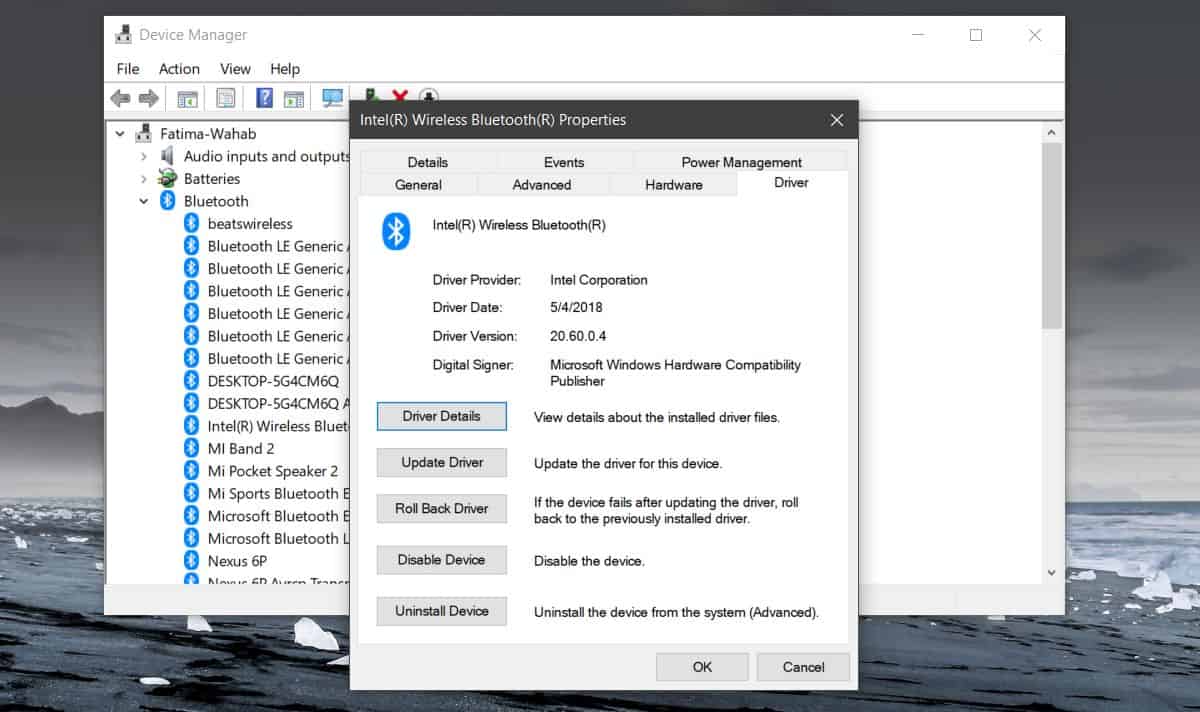Switch to the Power Management tab
Viewport: 1200px width, 712px height.
(x=741, y=162)
